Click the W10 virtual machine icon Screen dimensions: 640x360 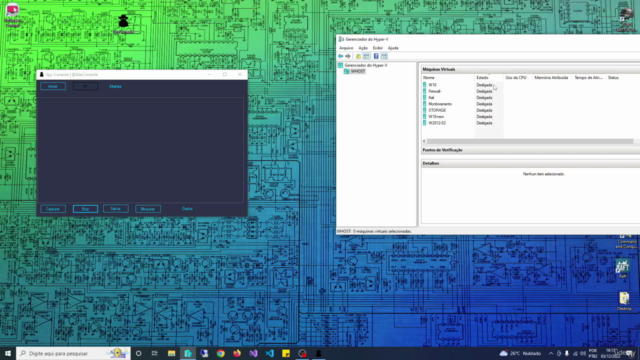pyautogui.click(x=424, y=85)
